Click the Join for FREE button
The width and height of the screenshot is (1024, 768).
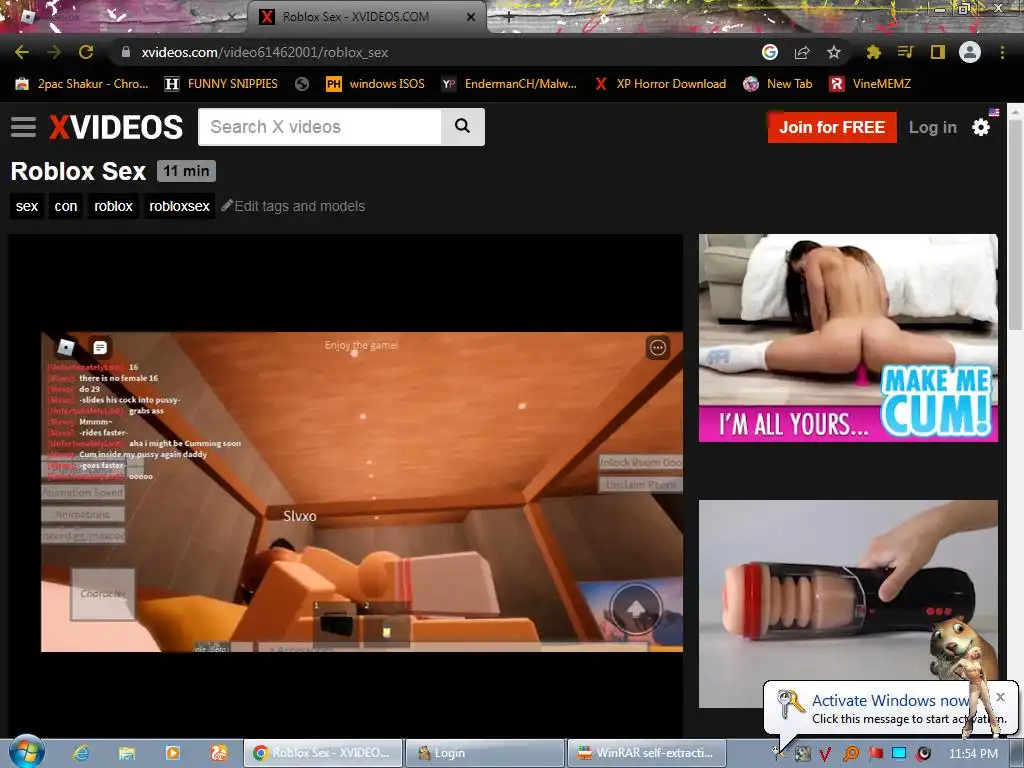pos(832,127)
